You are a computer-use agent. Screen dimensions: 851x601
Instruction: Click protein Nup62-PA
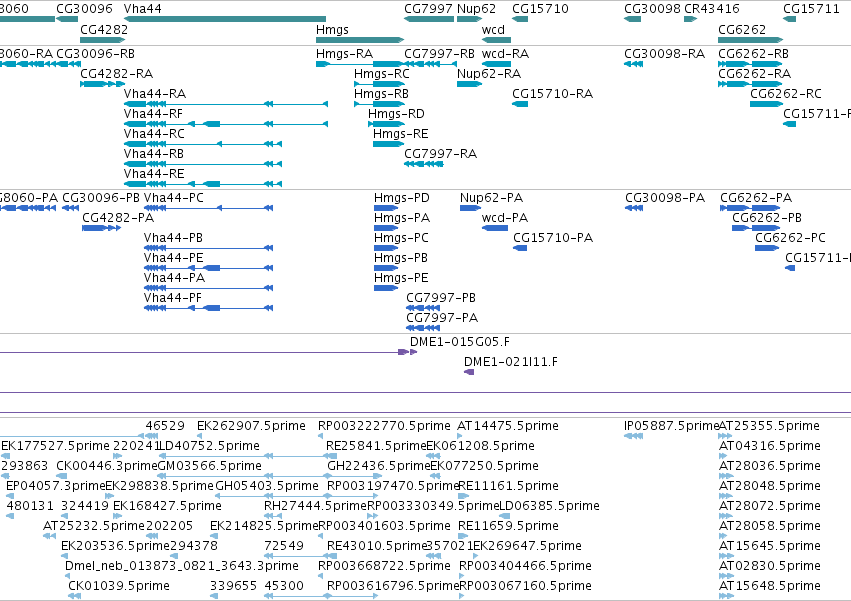491,198
